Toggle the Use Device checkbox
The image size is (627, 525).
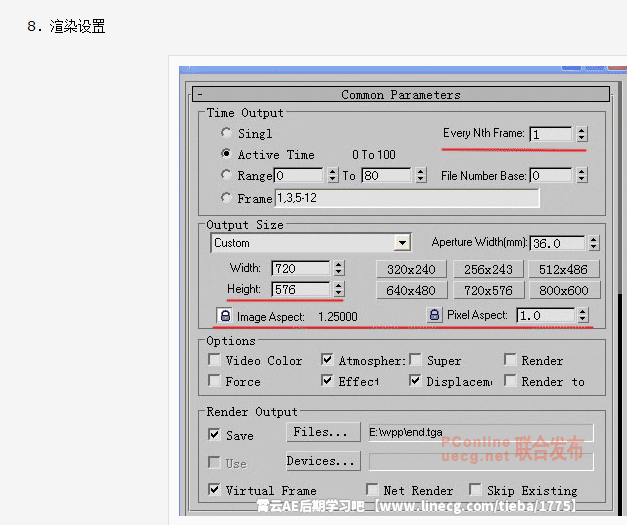tap(214, 463)
